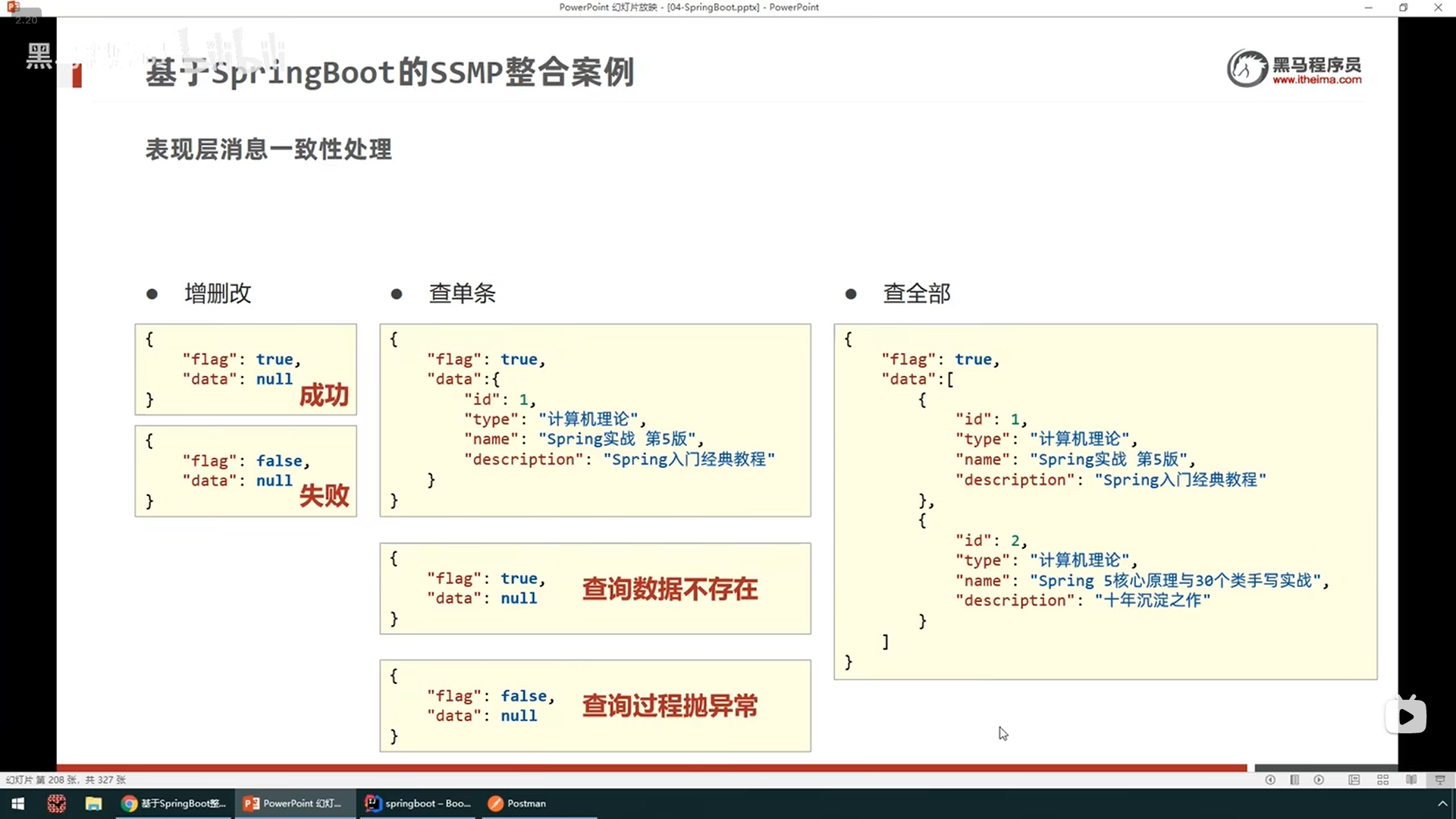
Task: Advance with the next slide arrow
Action: [x=1319, y=780]
